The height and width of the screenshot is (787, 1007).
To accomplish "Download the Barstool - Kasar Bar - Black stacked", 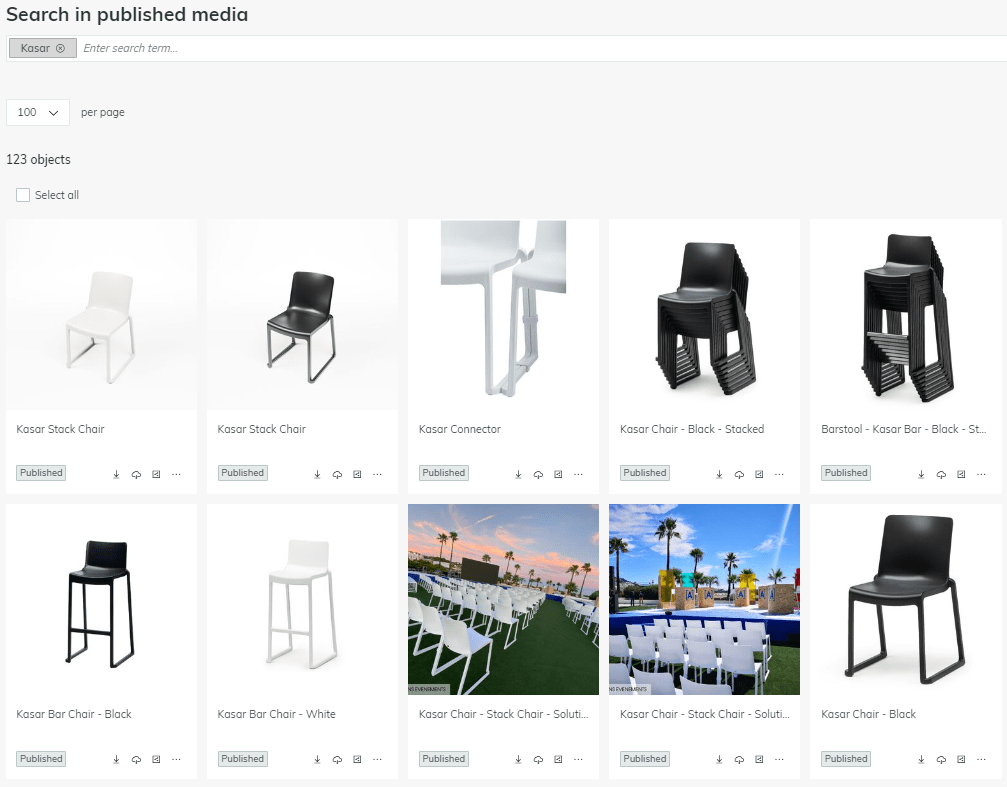I will point(921,475).
